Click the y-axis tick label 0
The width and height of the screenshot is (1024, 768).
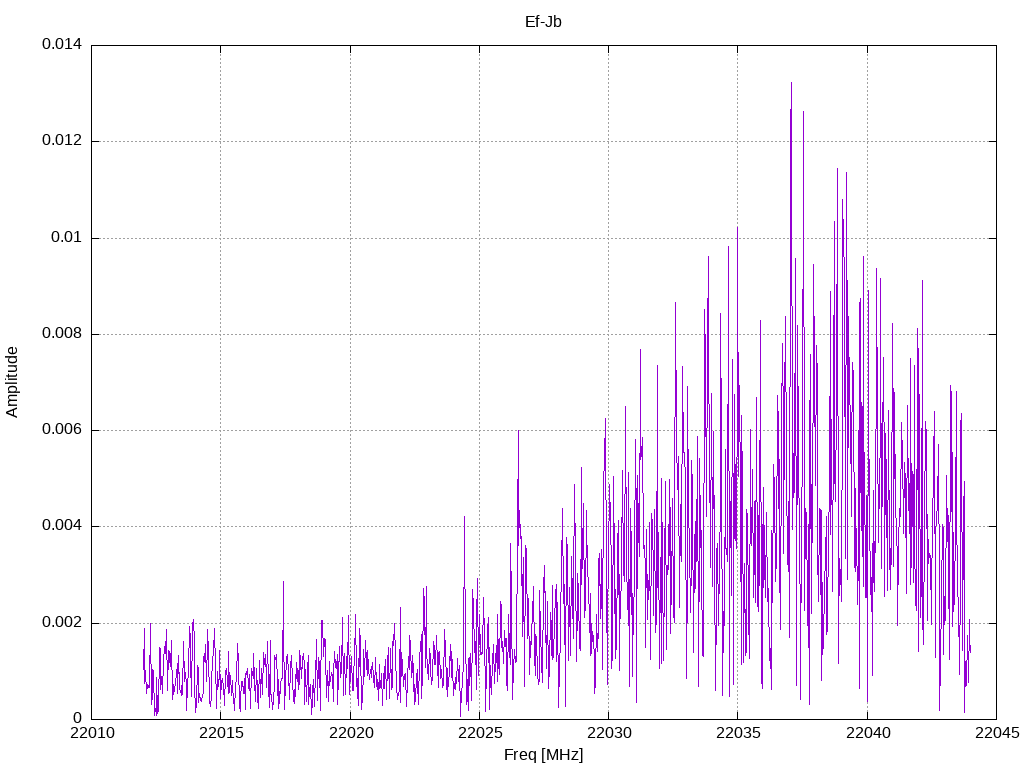(x=78, y=718)
